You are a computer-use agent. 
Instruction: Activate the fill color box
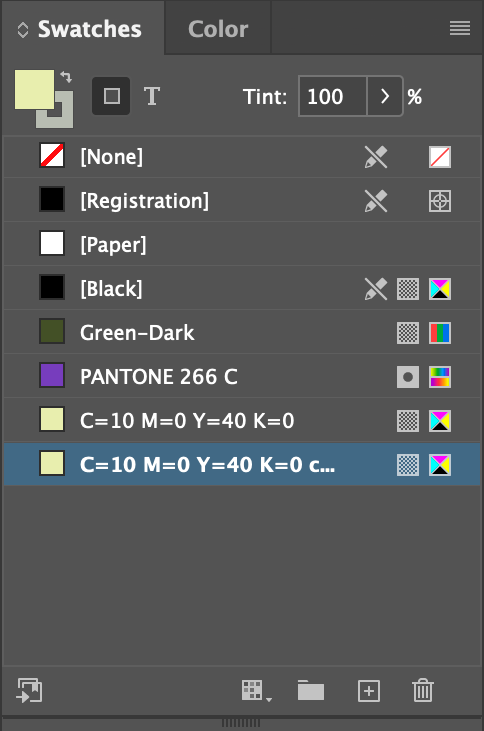pos(34,90)
